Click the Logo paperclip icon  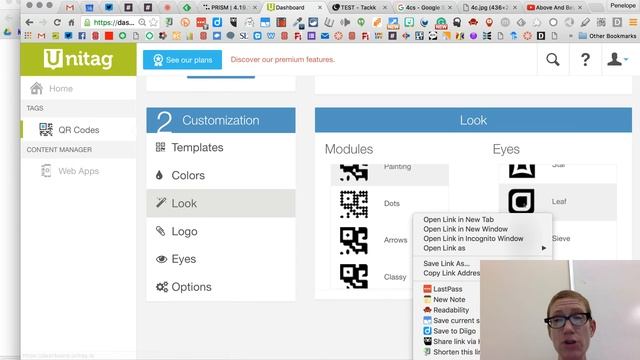[160, 231]
